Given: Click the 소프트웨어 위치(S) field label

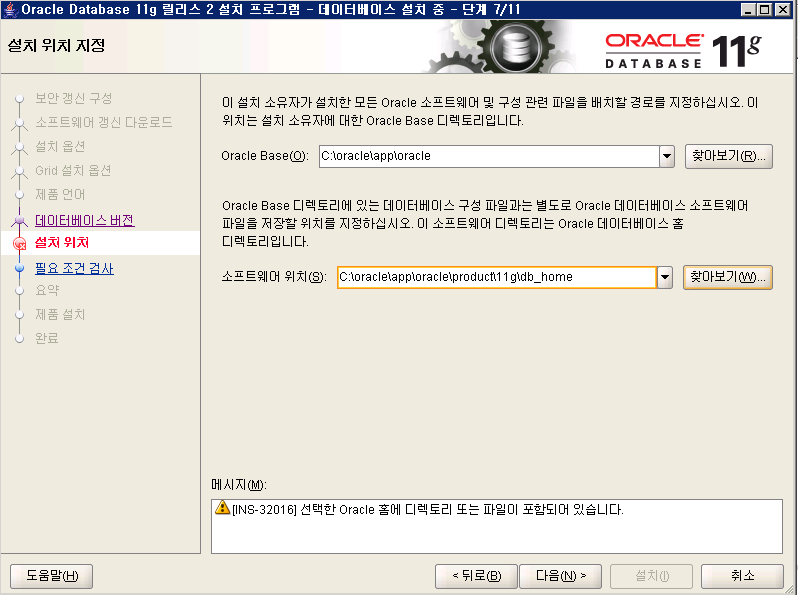Looking at the screenshot, I should click(x=274, y=277).
